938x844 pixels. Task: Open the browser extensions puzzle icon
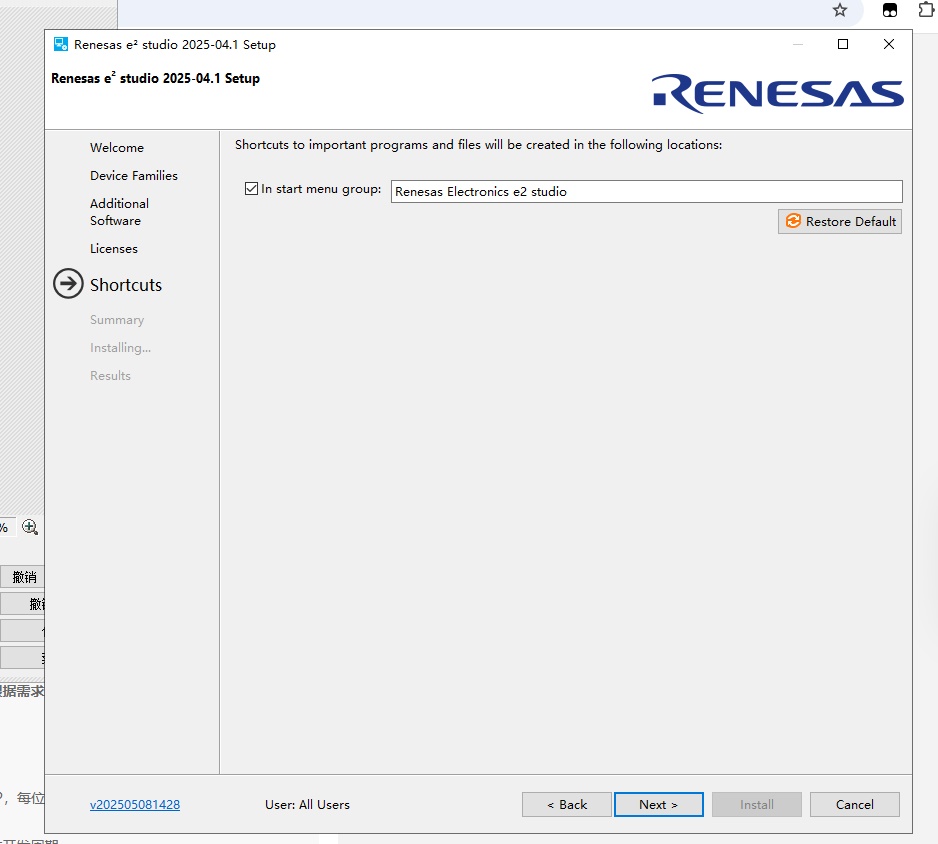click(925, 10)
